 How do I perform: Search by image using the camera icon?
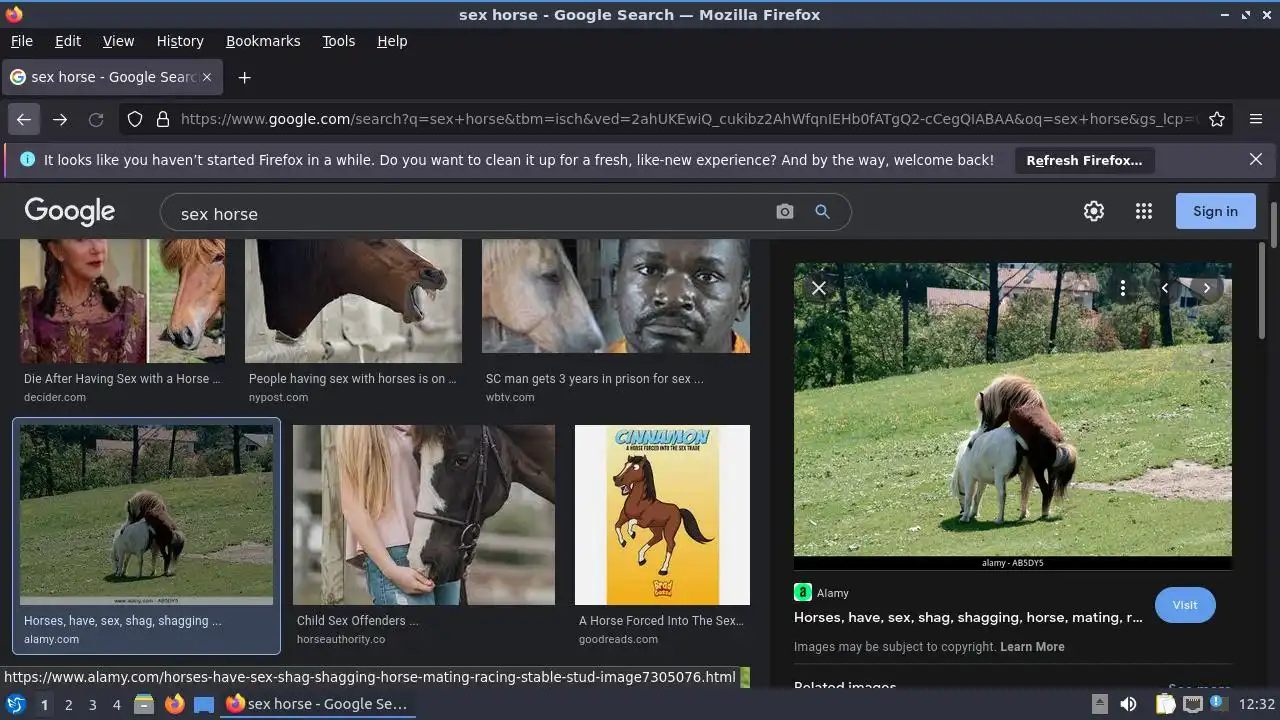(785, 212)
